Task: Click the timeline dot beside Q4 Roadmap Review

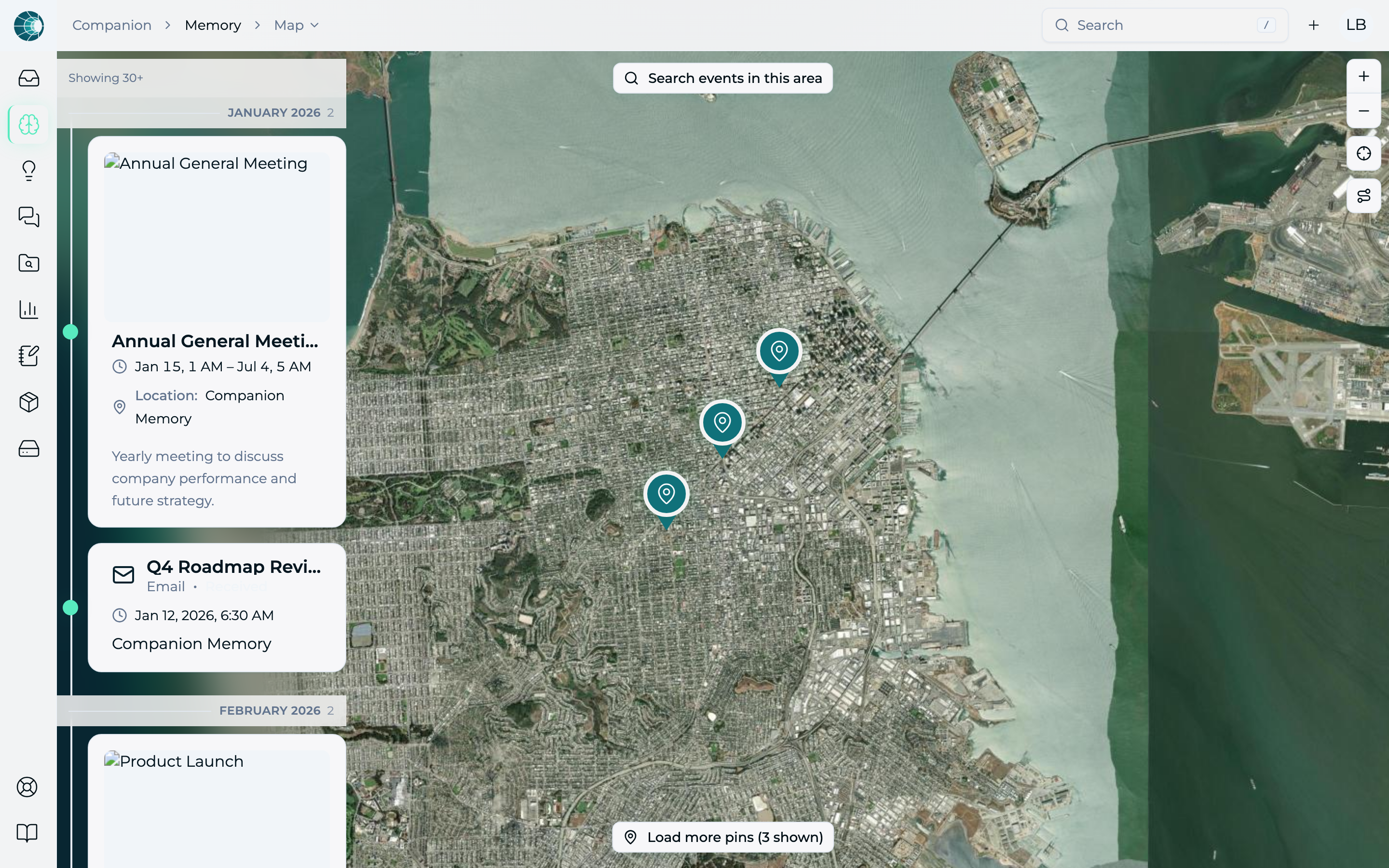Action: (x=70, y=608)
